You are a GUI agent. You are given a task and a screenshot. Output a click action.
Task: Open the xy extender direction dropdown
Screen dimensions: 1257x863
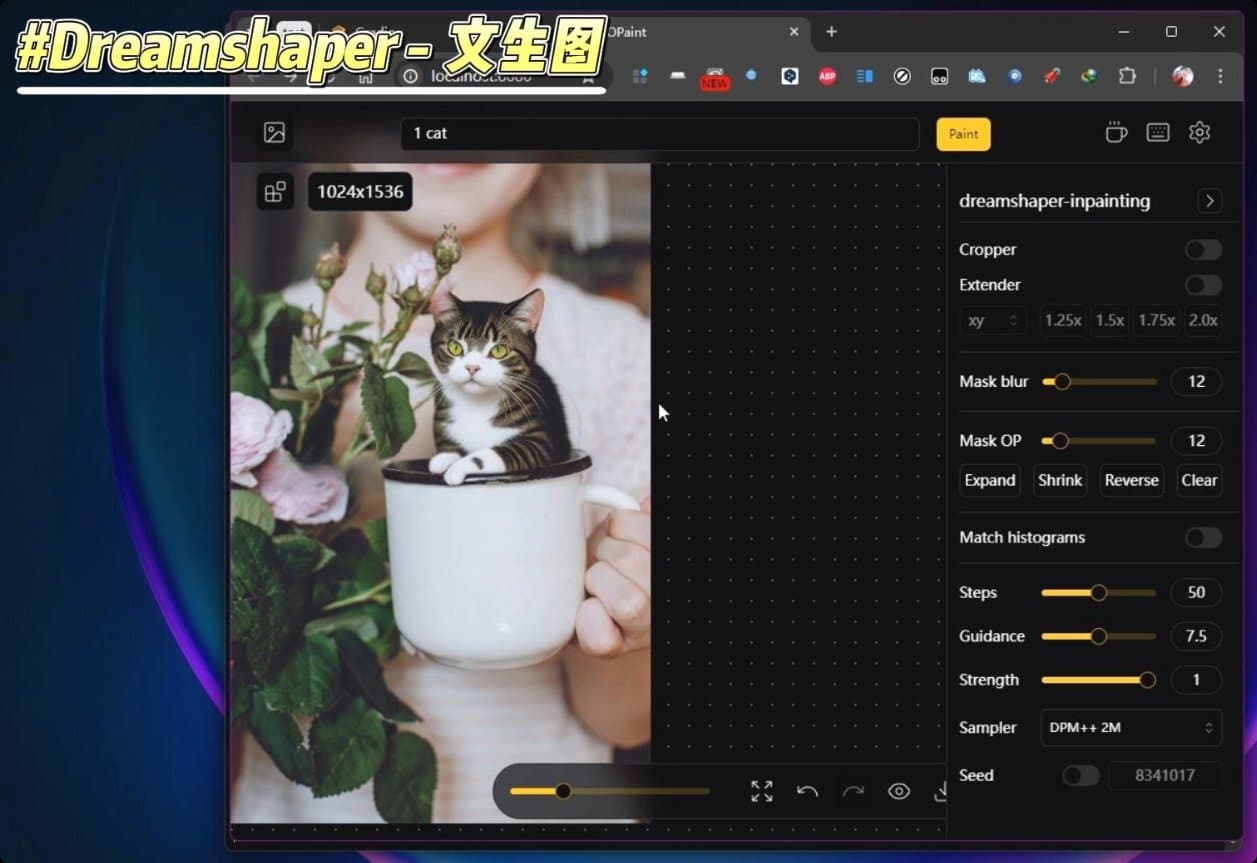[x=992, y=320]
